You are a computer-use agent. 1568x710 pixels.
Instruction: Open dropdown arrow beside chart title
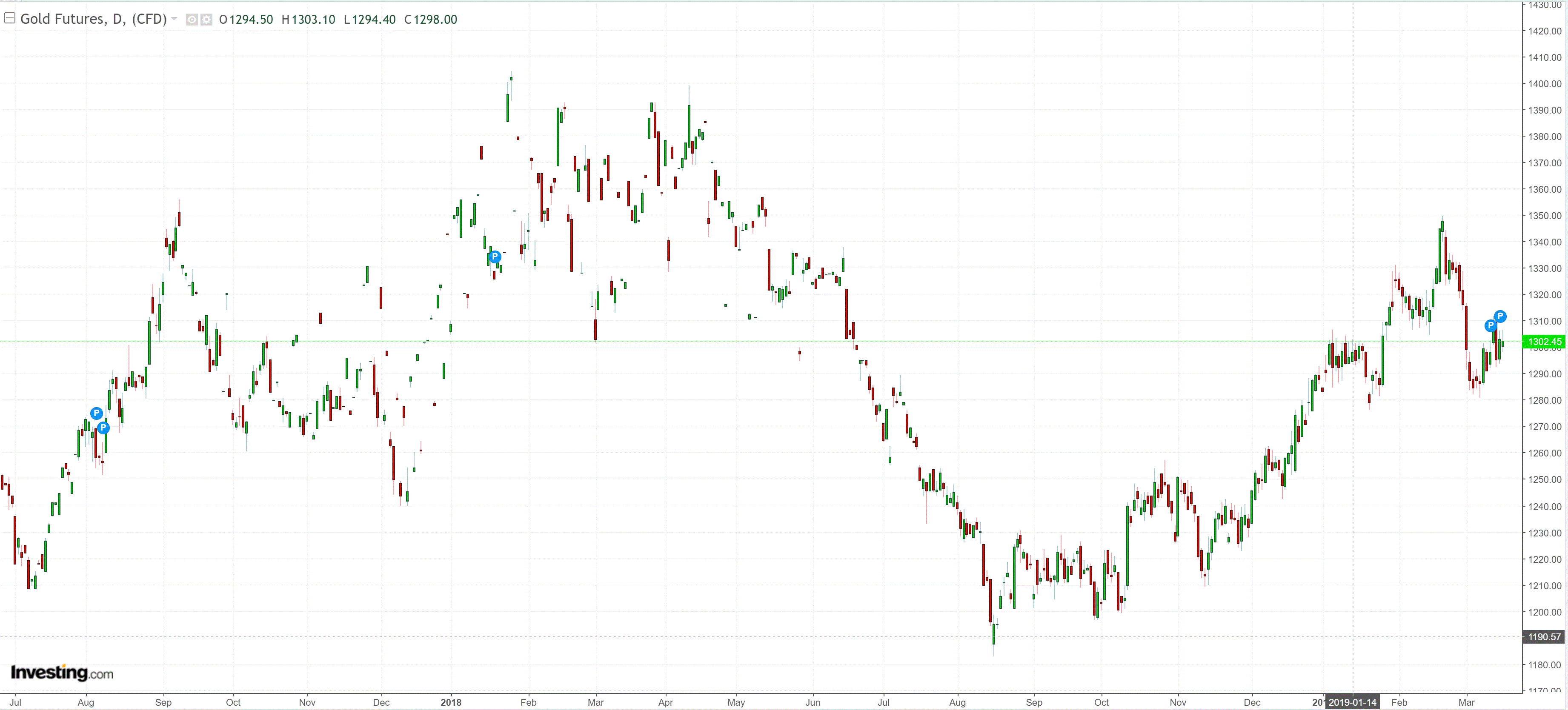[x=175, y=19]
